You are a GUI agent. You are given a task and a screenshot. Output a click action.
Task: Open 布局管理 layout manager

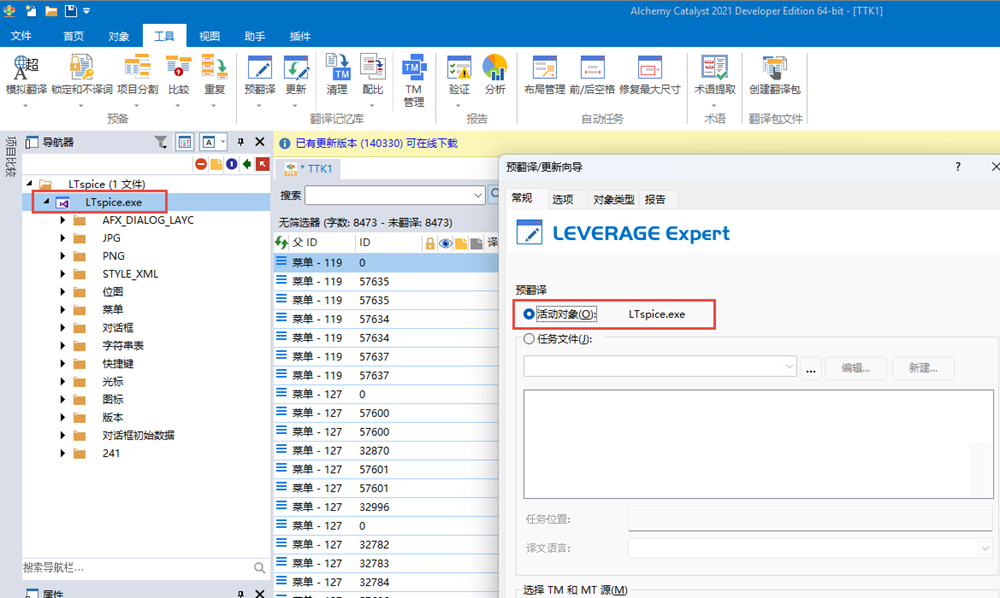pyautogui.click(x=544, y=75)
